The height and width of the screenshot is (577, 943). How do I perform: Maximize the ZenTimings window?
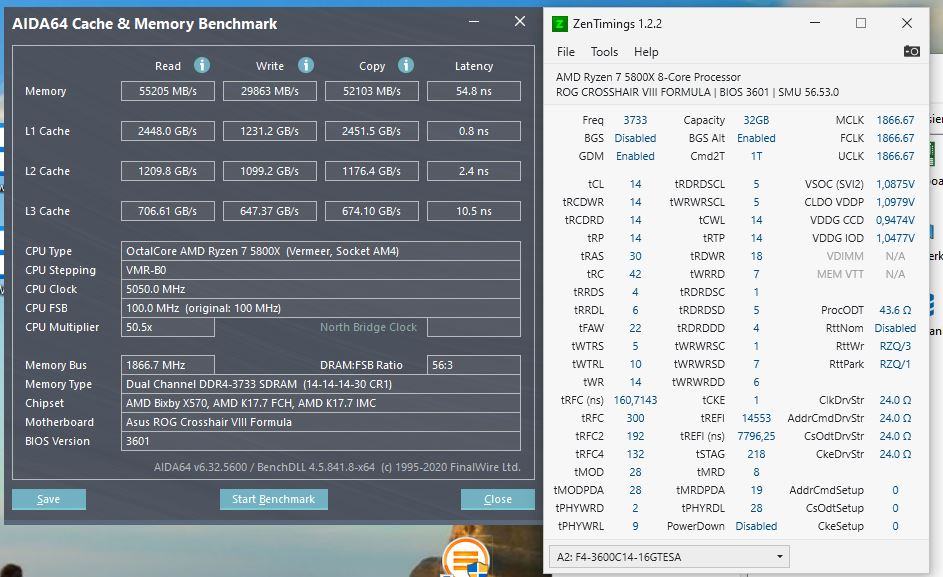pos(861,23)
